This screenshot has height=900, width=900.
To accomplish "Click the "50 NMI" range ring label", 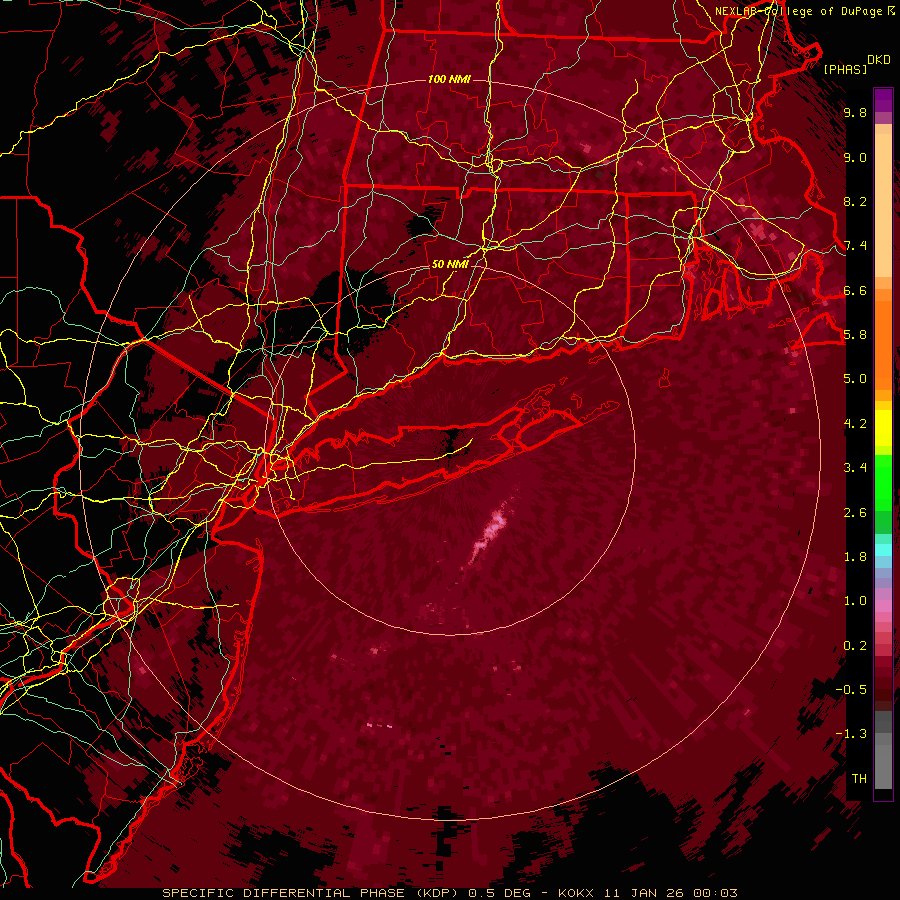I will [450, 265].
